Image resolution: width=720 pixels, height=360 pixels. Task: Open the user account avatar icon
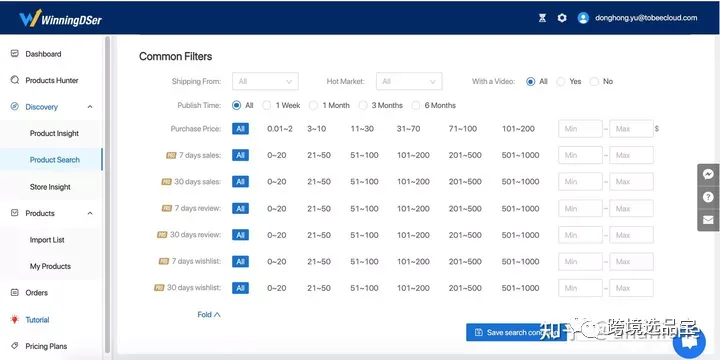point(583,18)
